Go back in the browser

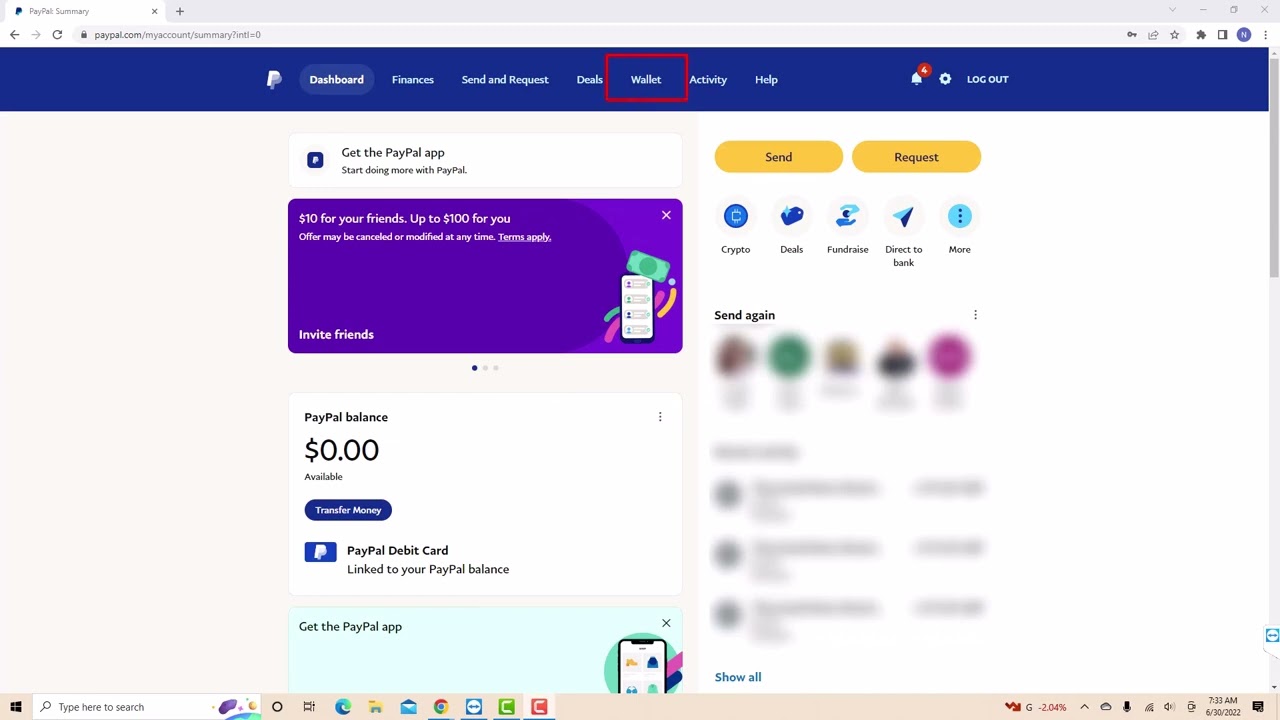click(x=14, y=34)
